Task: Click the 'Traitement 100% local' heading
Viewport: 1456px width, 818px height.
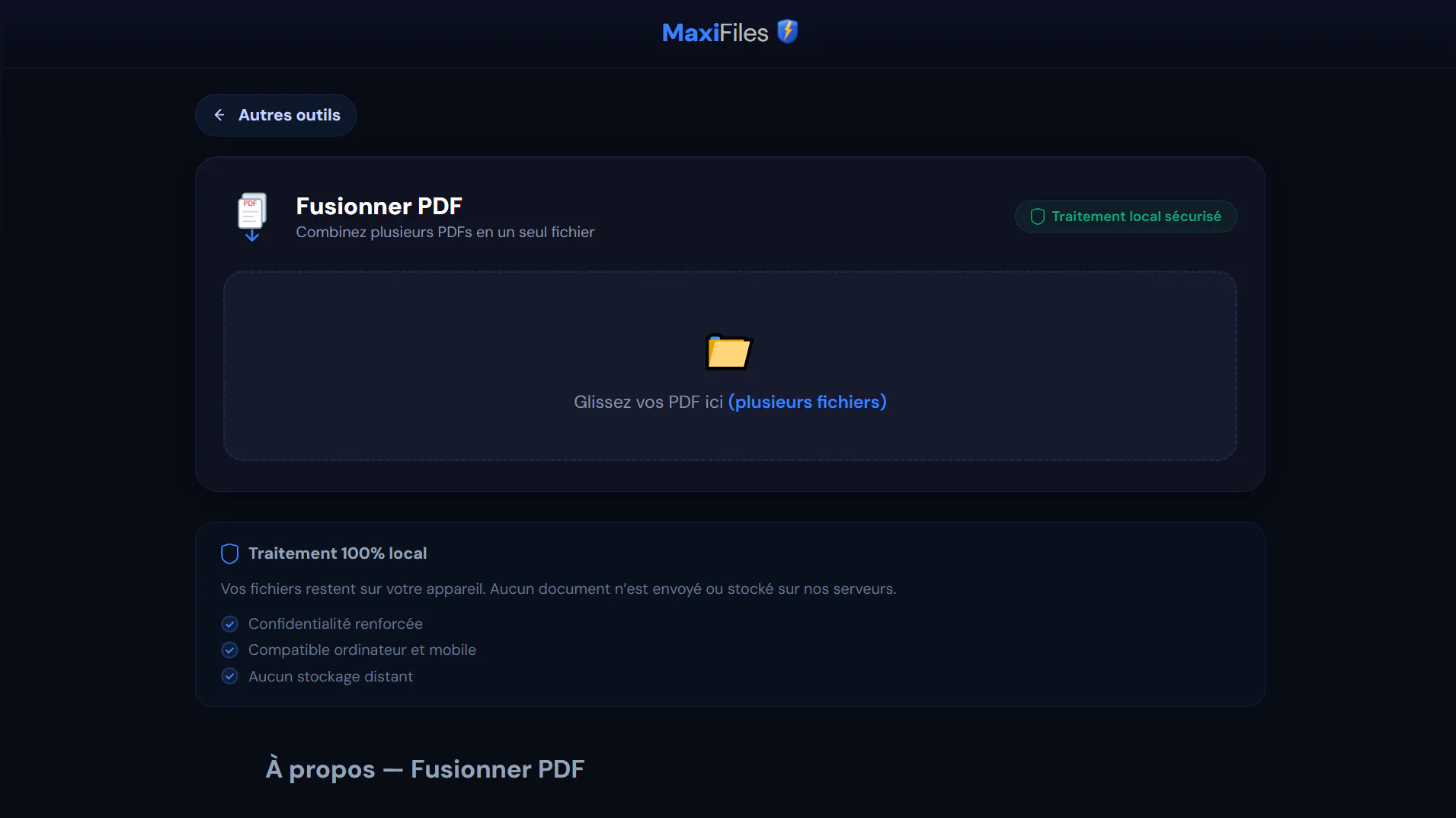Action: tap(338, 553)
